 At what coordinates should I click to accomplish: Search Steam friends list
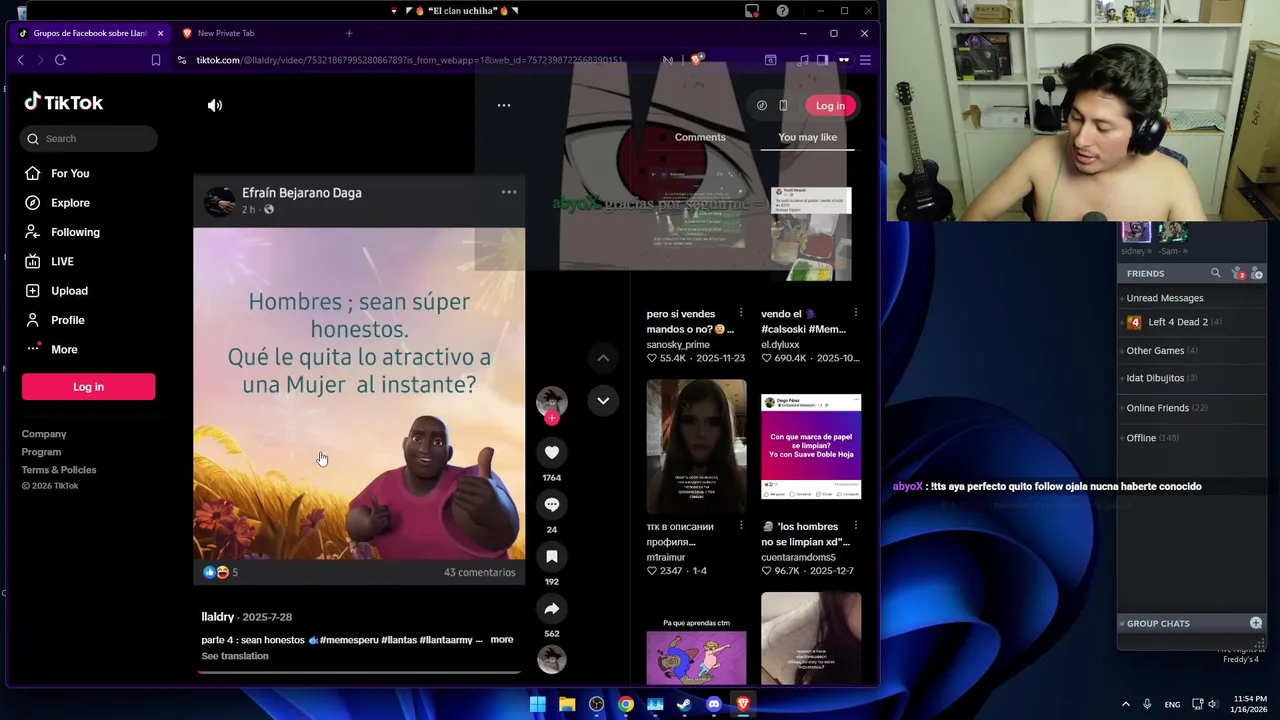1216,273
